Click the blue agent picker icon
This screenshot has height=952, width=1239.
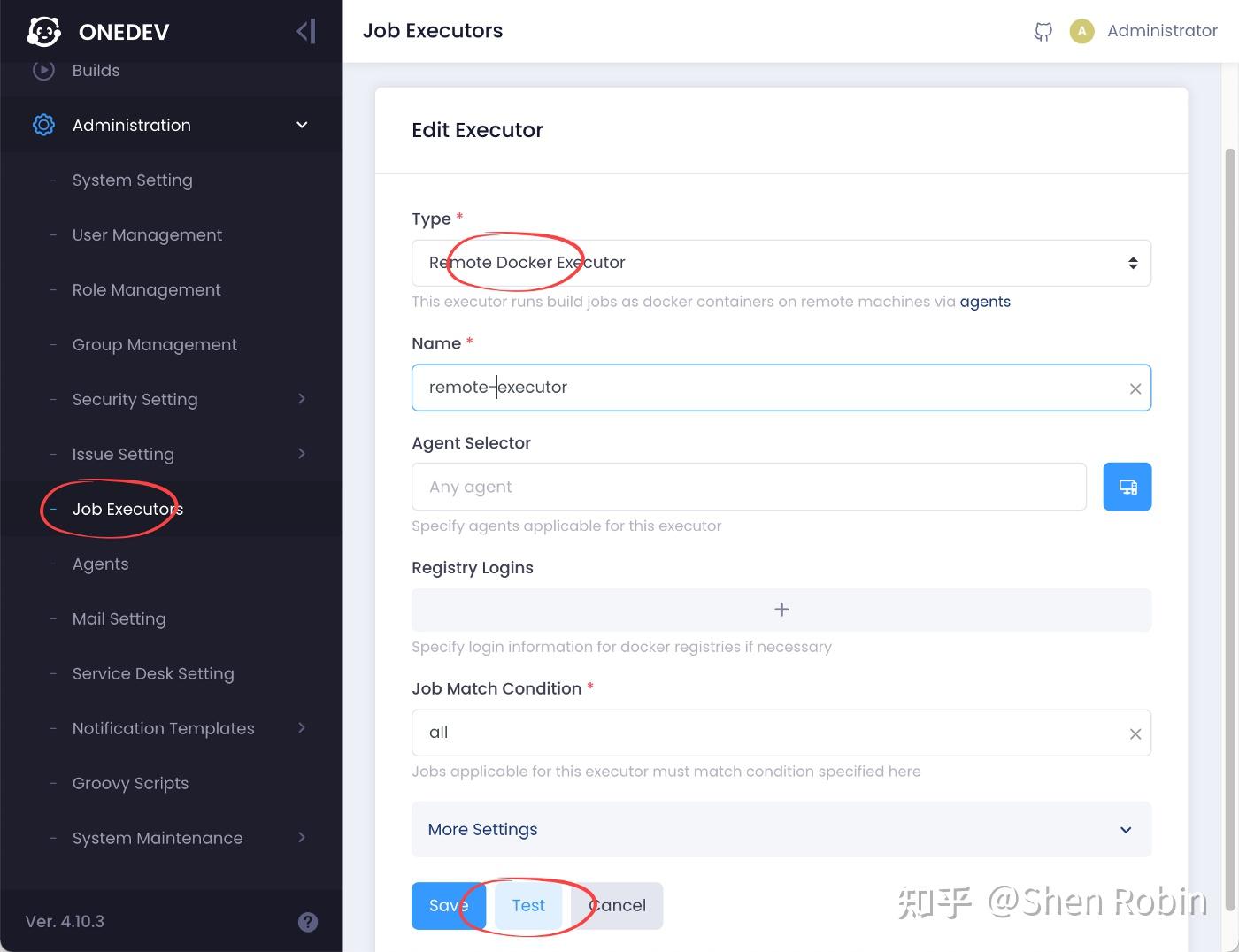point(1127,486)
